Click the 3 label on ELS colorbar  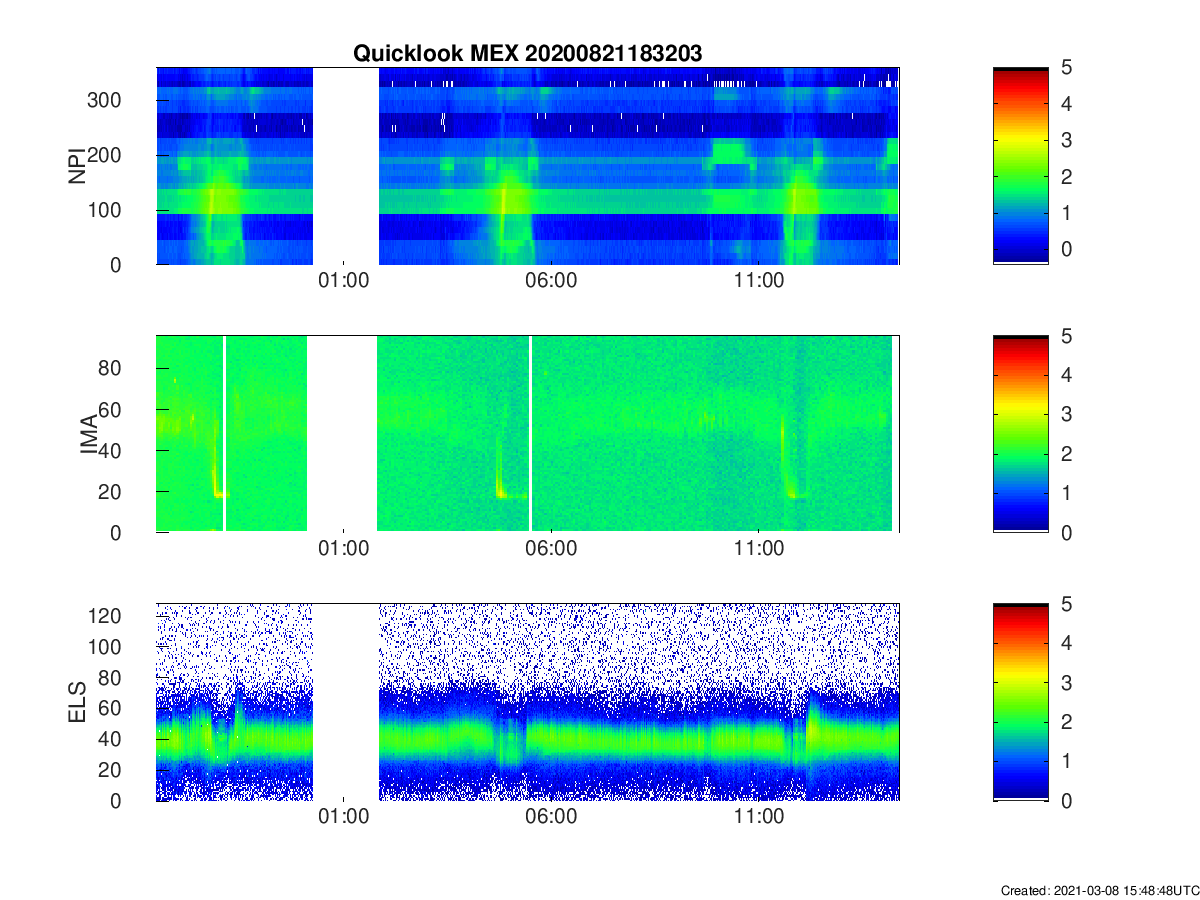coord(1066,682)
